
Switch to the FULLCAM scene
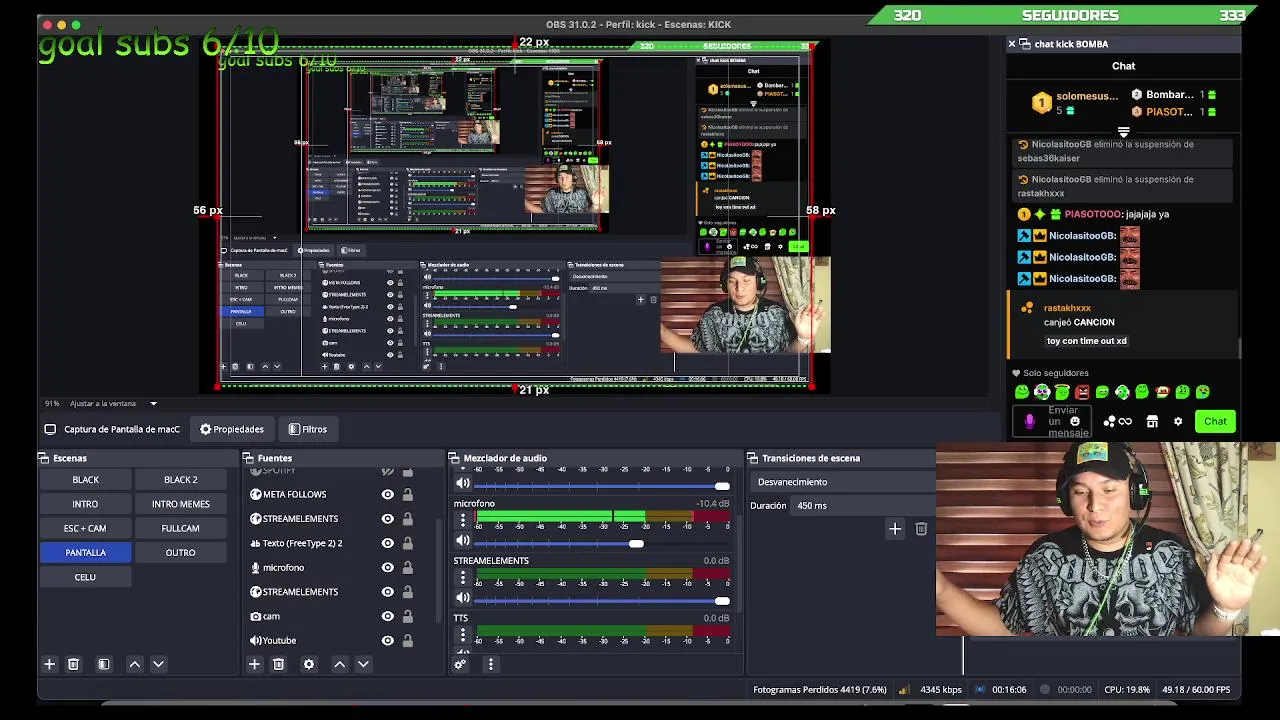[180, 528]
